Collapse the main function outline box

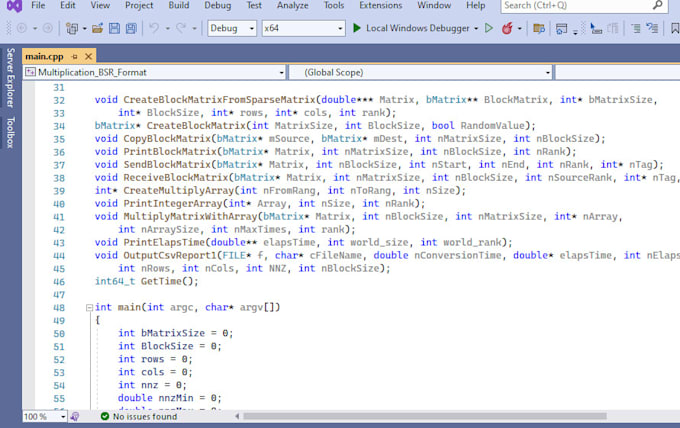click(89, 307)
